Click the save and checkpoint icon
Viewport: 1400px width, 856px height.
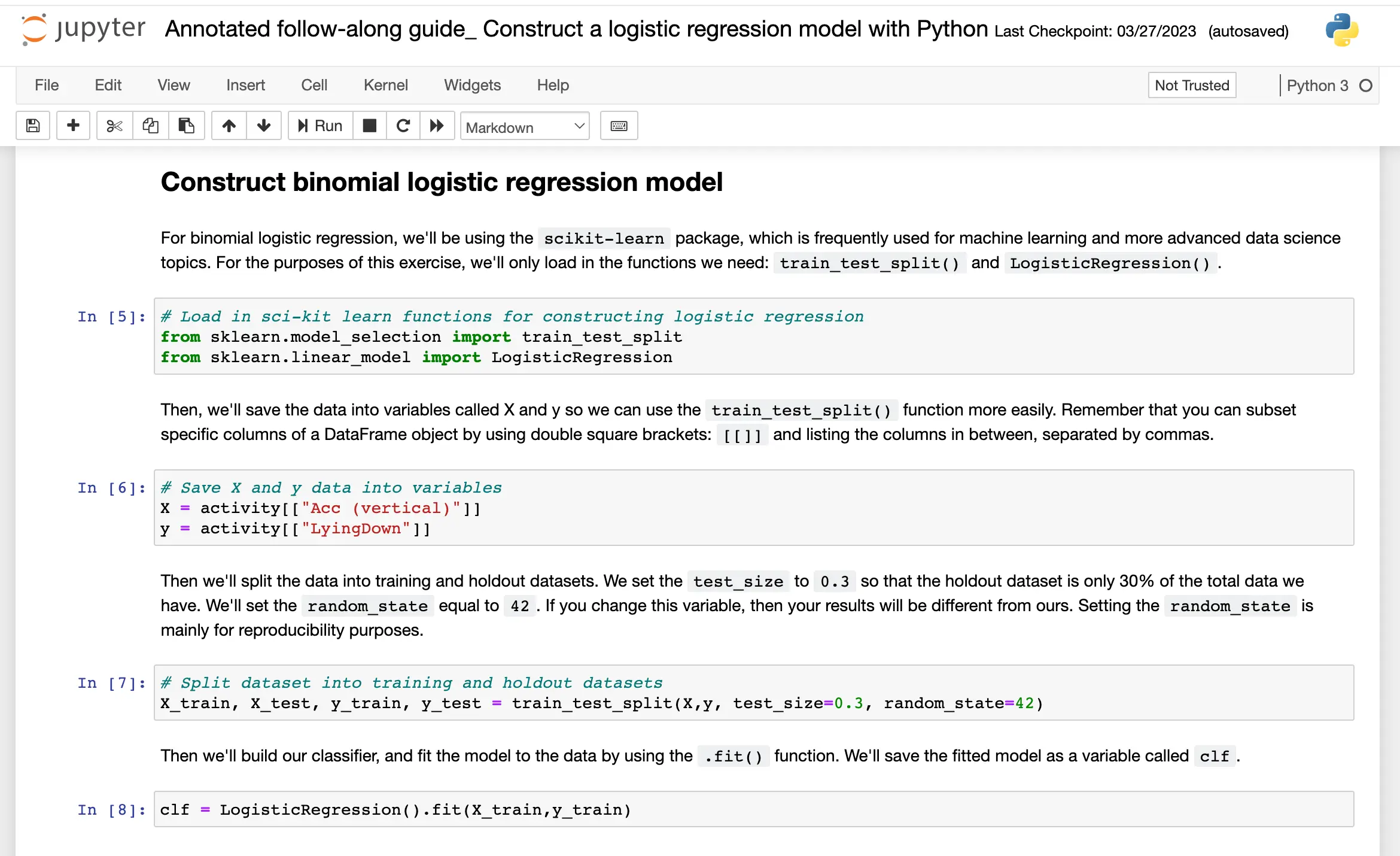(33, 126)
